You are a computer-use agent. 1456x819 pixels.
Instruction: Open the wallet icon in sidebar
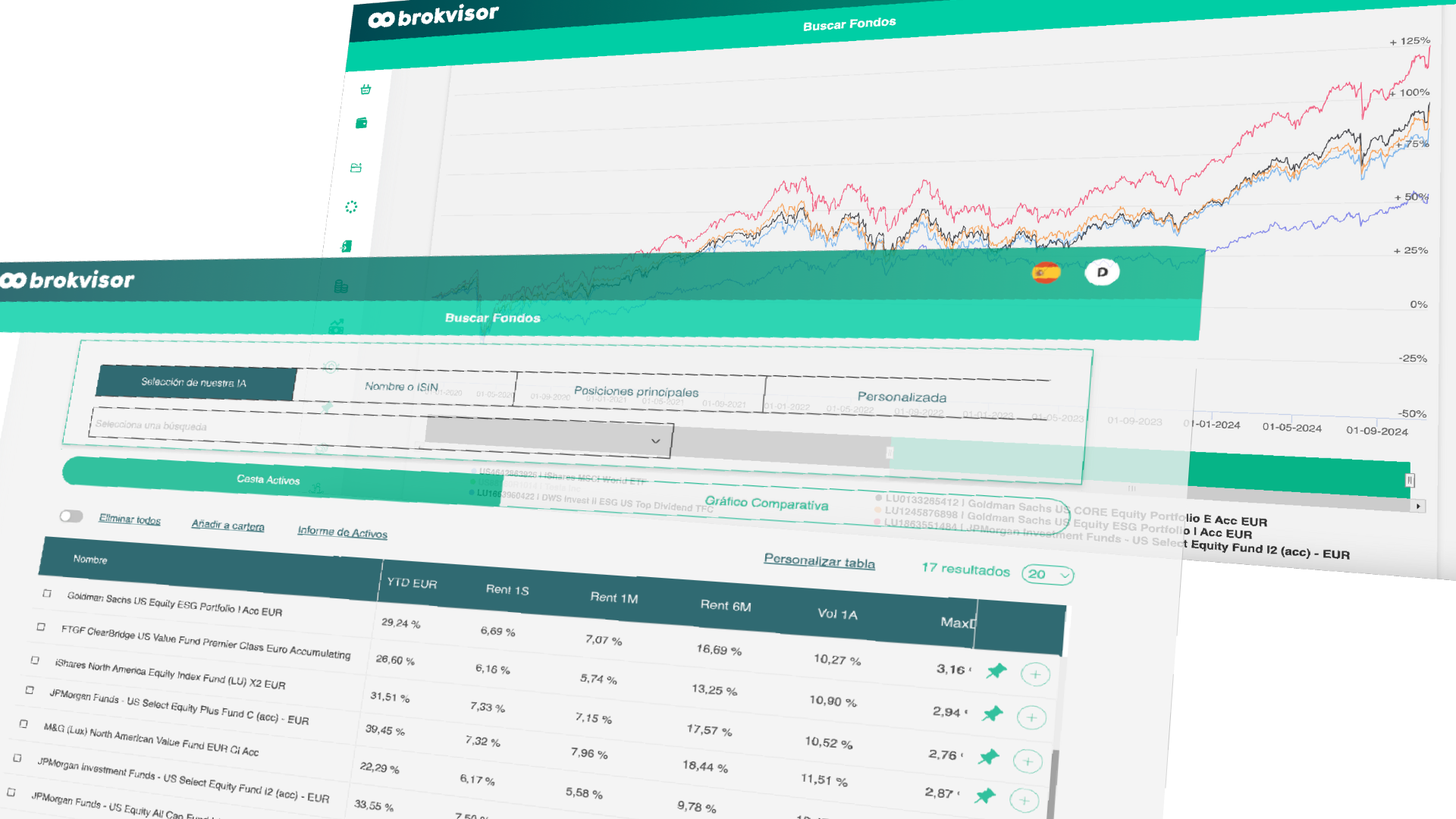[361, 123]
